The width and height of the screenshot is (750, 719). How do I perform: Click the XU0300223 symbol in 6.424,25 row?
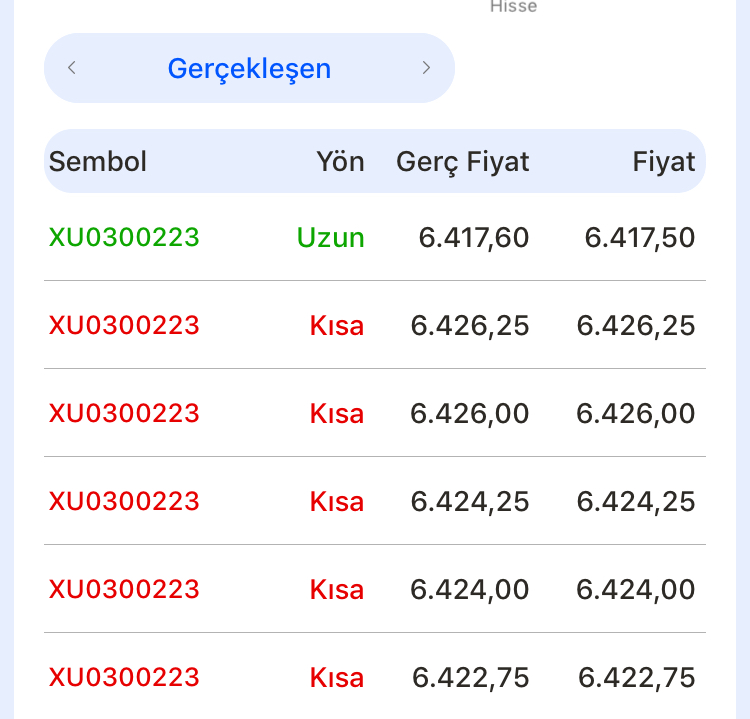(124, 501)
